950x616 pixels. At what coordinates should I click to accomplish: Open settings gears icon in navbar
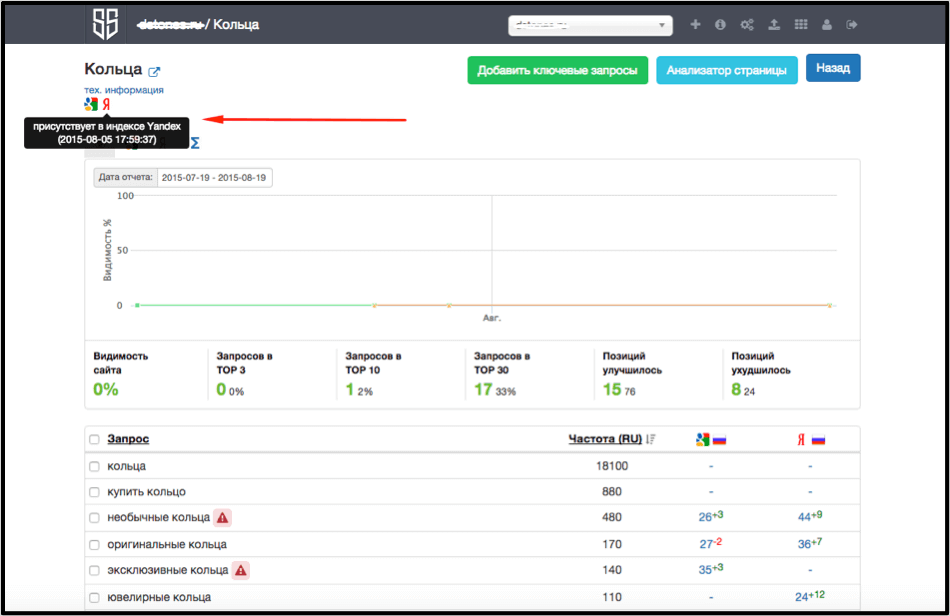746,25
